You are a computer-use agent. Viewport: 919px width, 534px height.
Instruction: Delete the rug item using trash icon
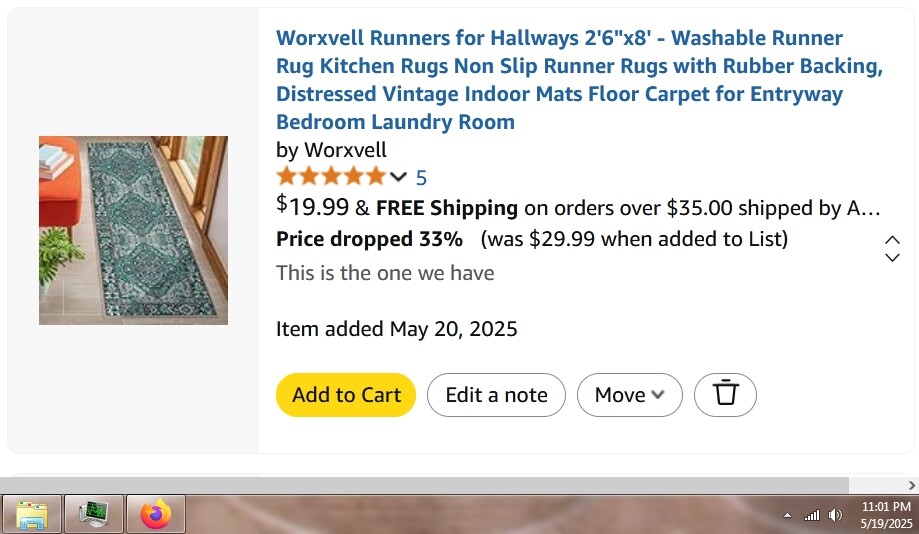coord(725,394)
